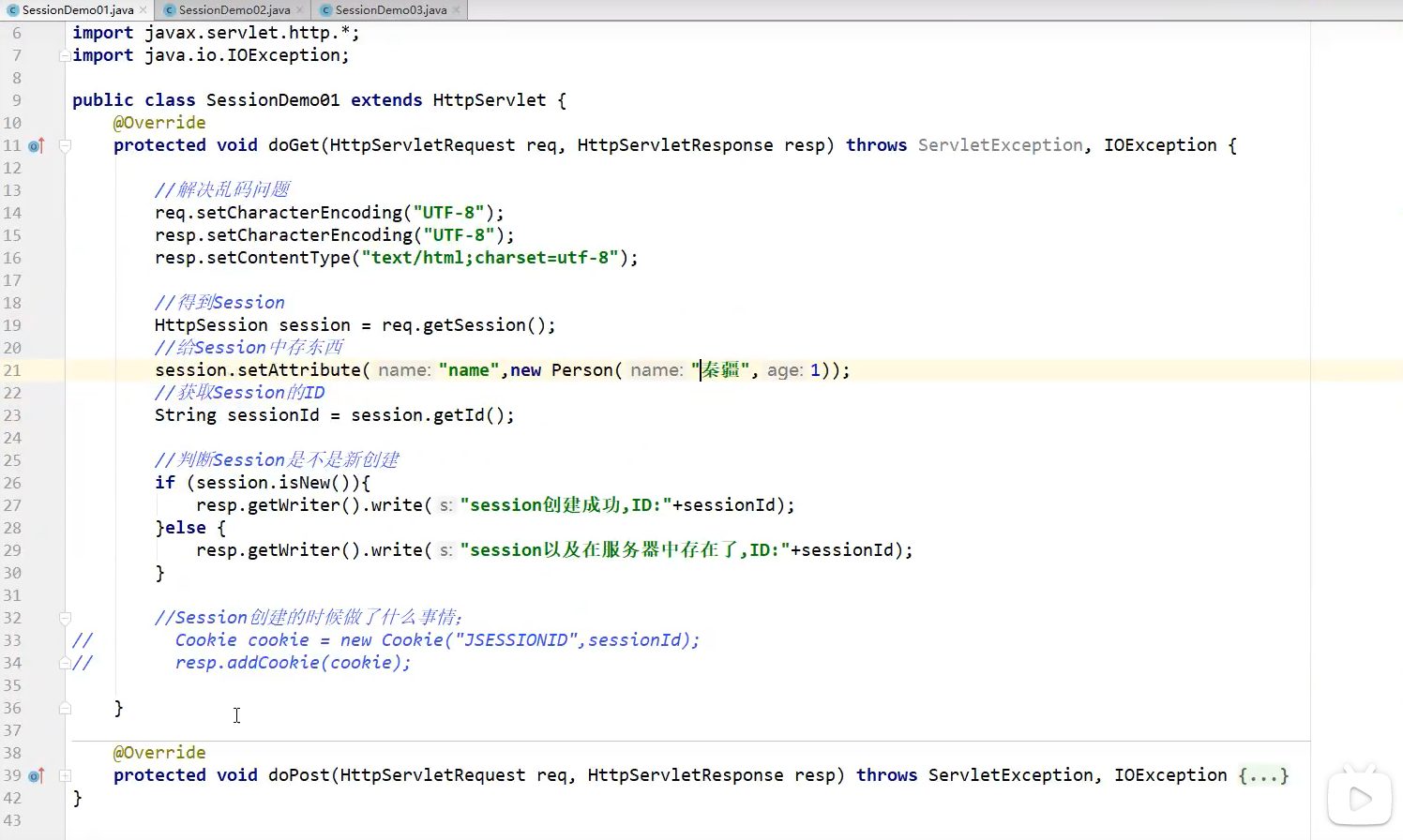Click the commented "resp.addCookie(cookie);" line
The image size is (1403, 840).
(293, 663)
